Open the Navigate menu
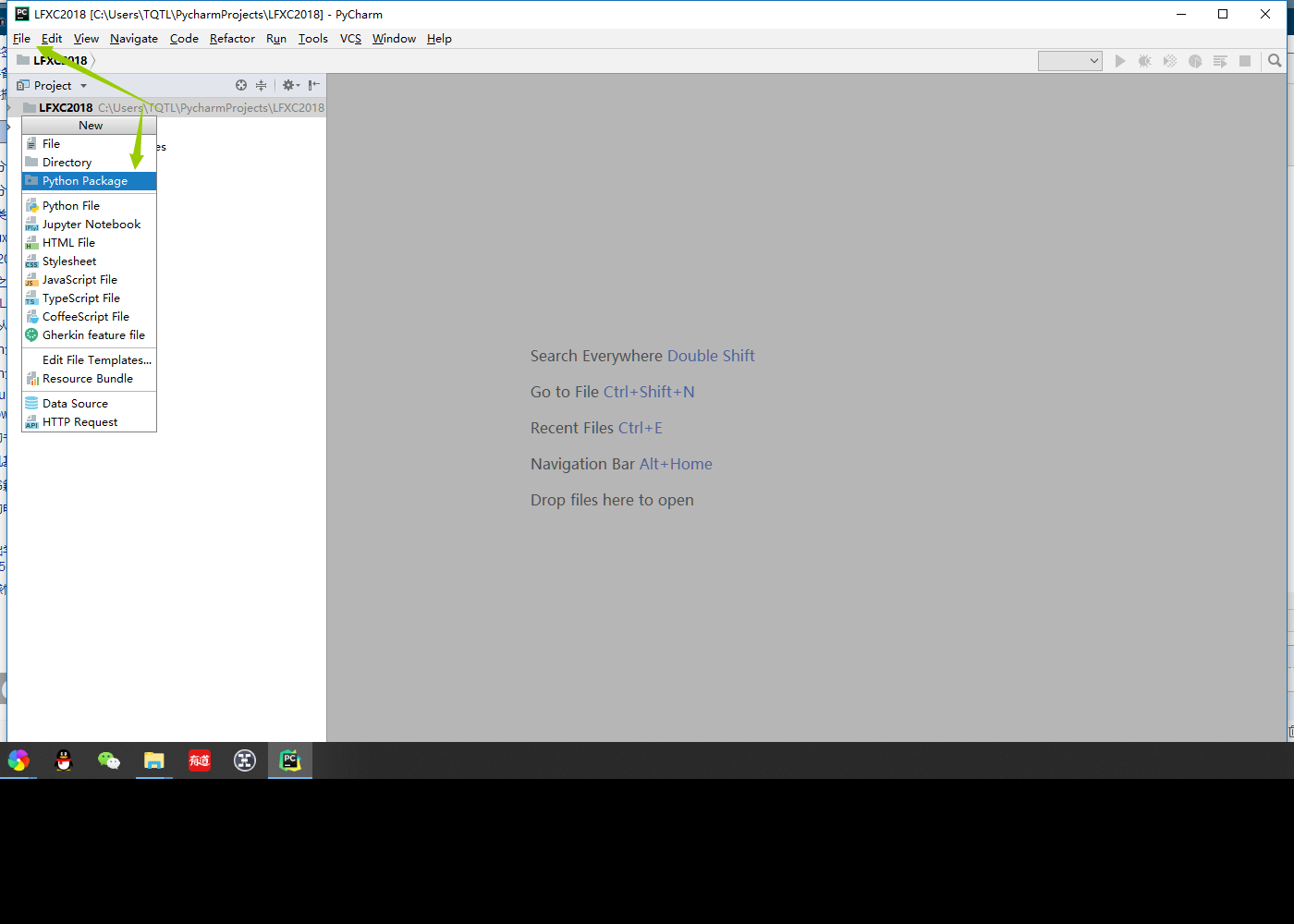Image resolution: width=1294 pixels, height=924 pixels. [134, 39]
